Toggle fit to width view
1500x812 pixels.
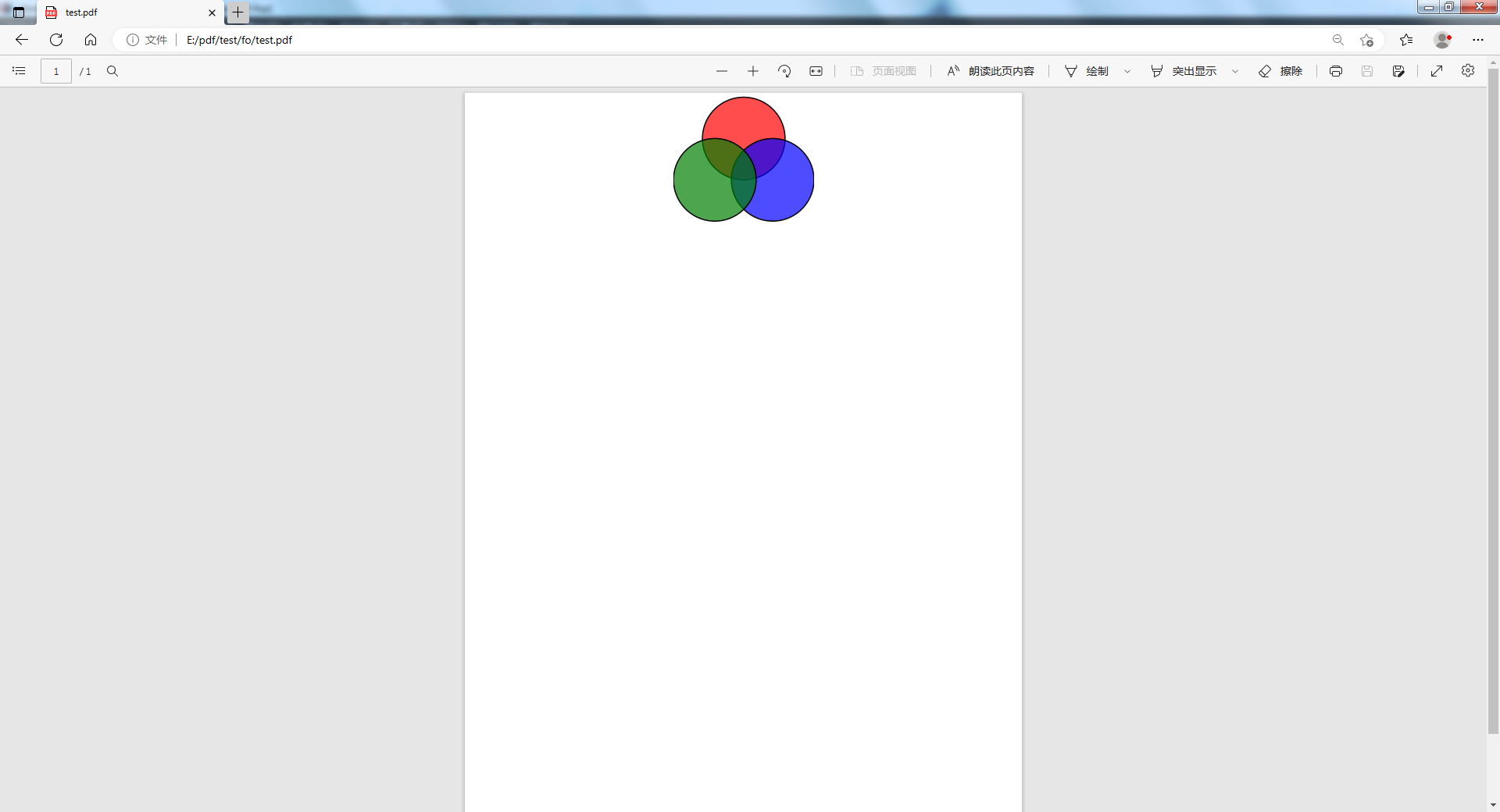(816, 71)
